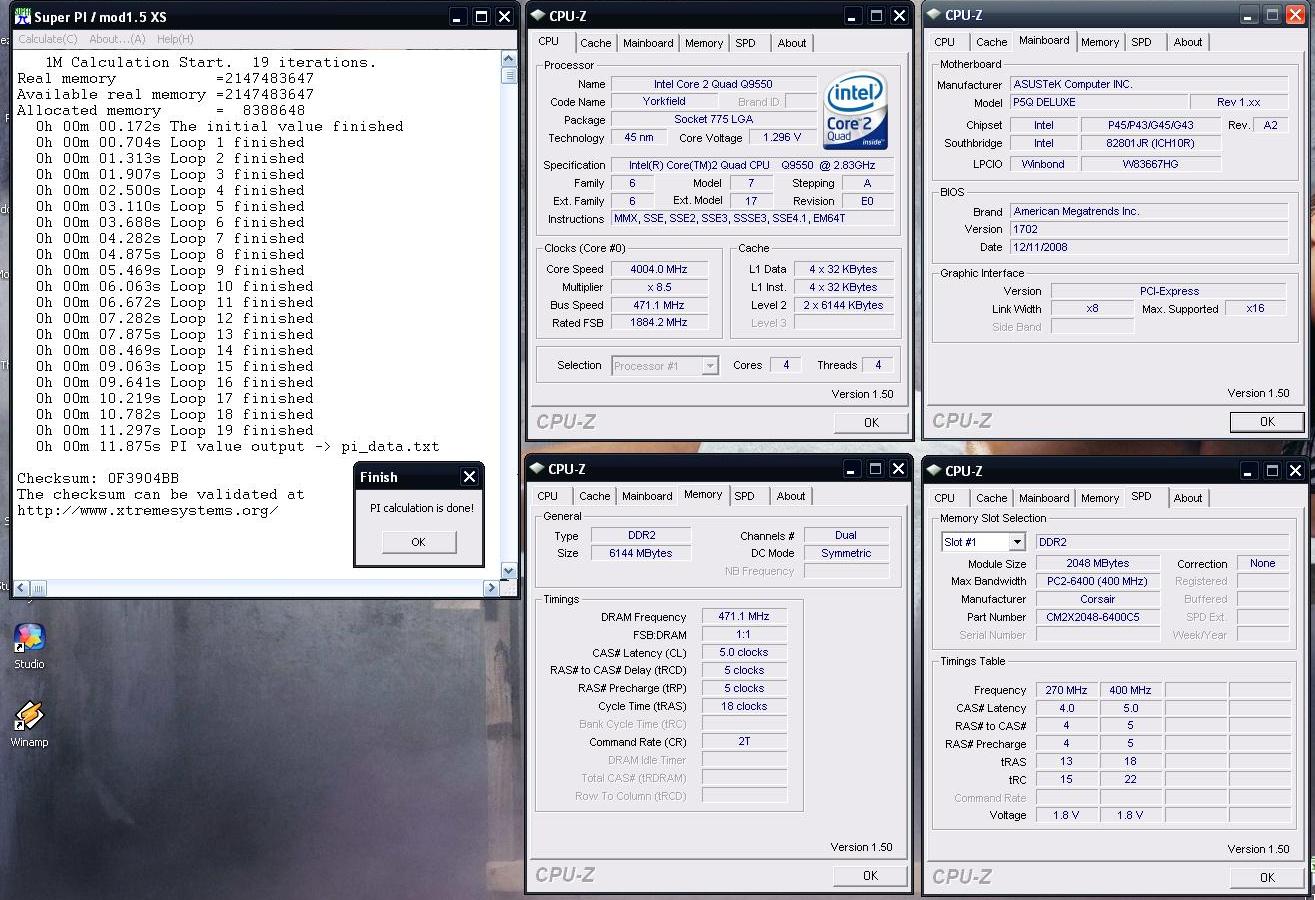1315x900 pixels.
Task: Maximize the Super PI window
Action: click(481, 17)
